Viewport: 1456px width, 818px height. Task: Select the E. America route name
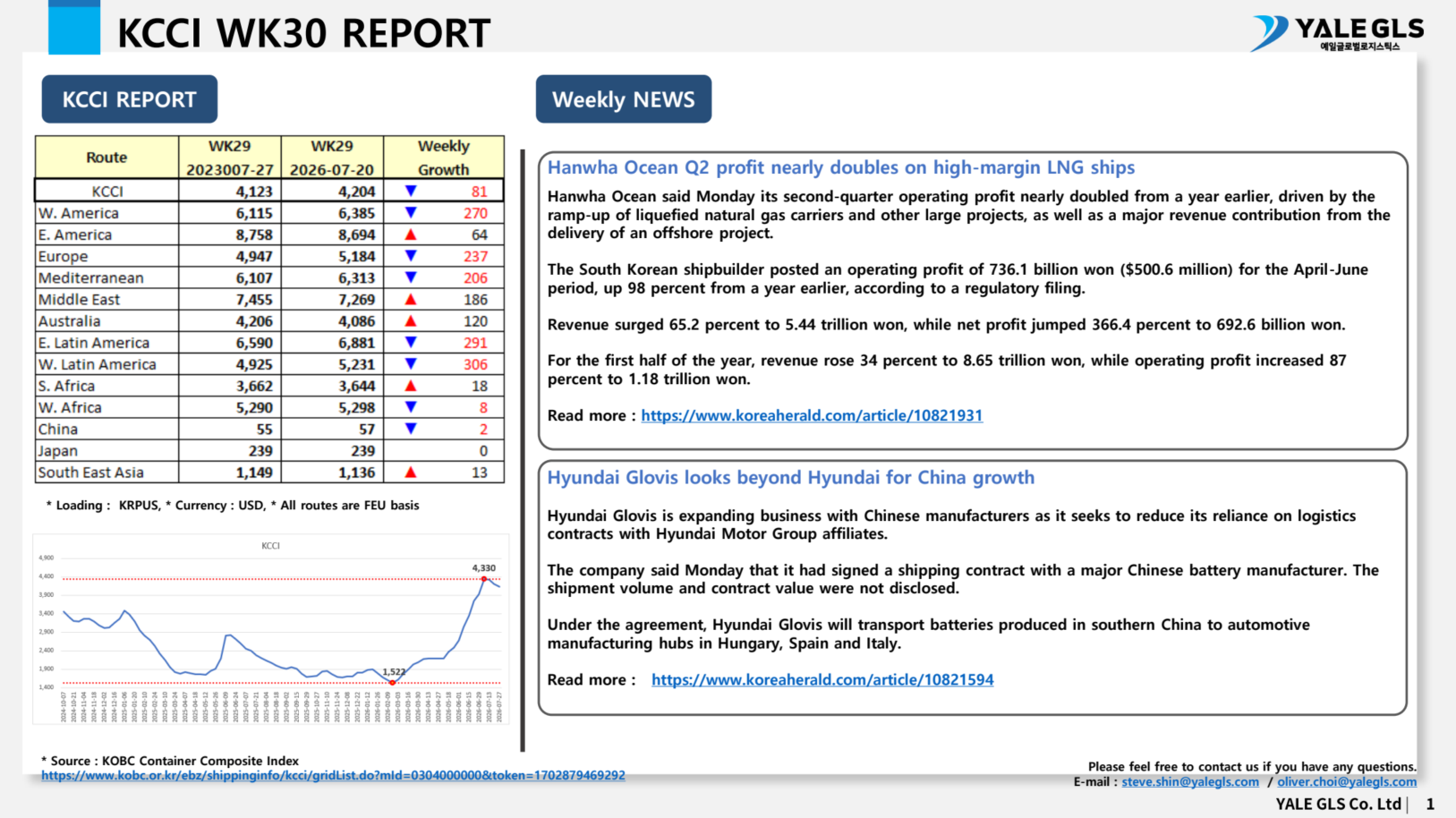(75, 234)
